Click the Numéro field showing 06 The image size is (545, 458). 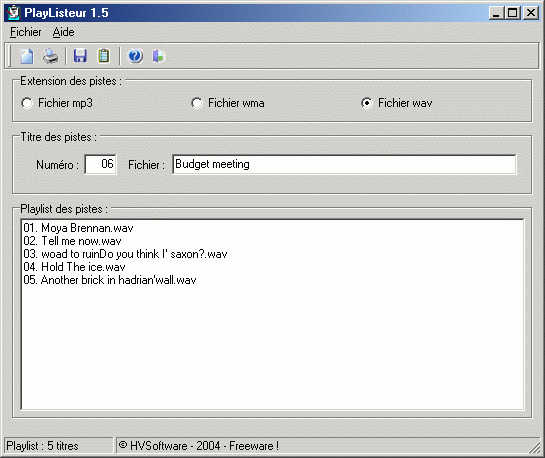[100, 164]
